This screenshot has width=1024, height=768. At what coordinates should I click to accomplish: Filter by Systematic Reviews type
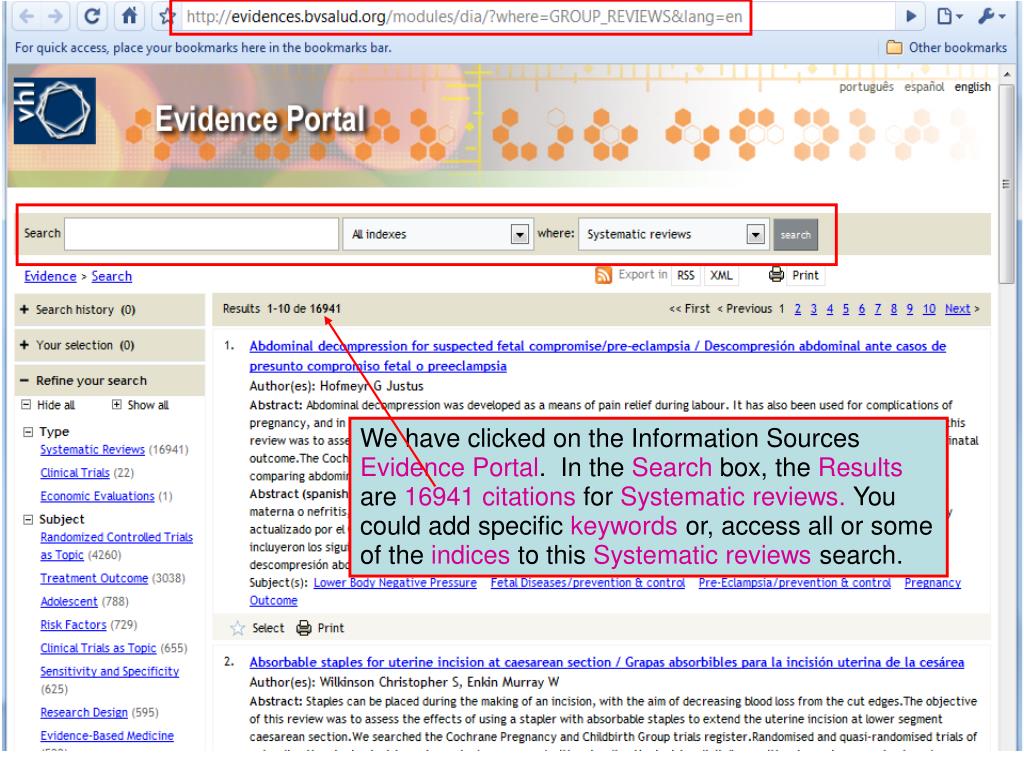(92, 449)
